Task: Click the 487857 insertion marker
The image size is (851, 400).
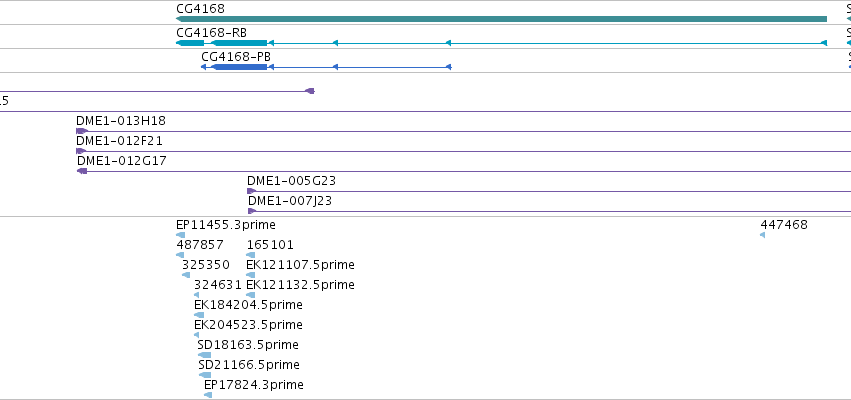Action: click(180, 255)
